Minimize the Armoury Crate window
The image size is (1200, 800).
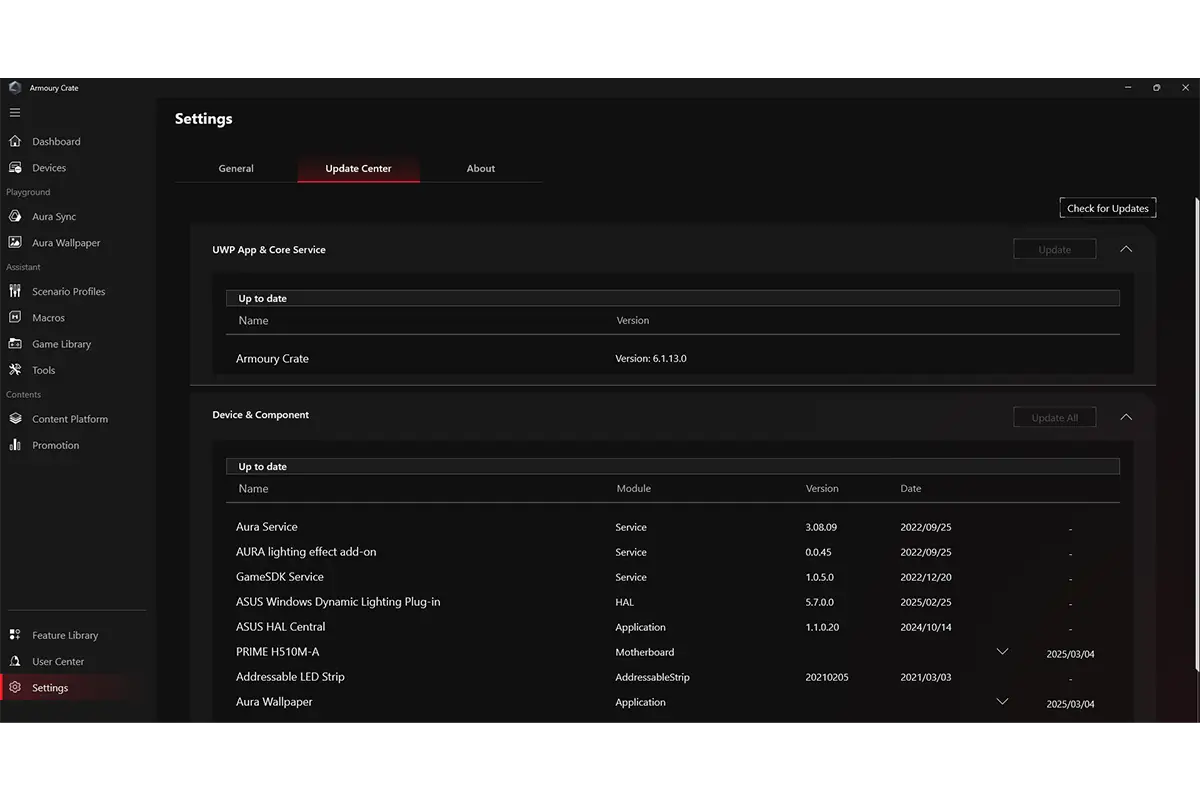click(1129, 88)
